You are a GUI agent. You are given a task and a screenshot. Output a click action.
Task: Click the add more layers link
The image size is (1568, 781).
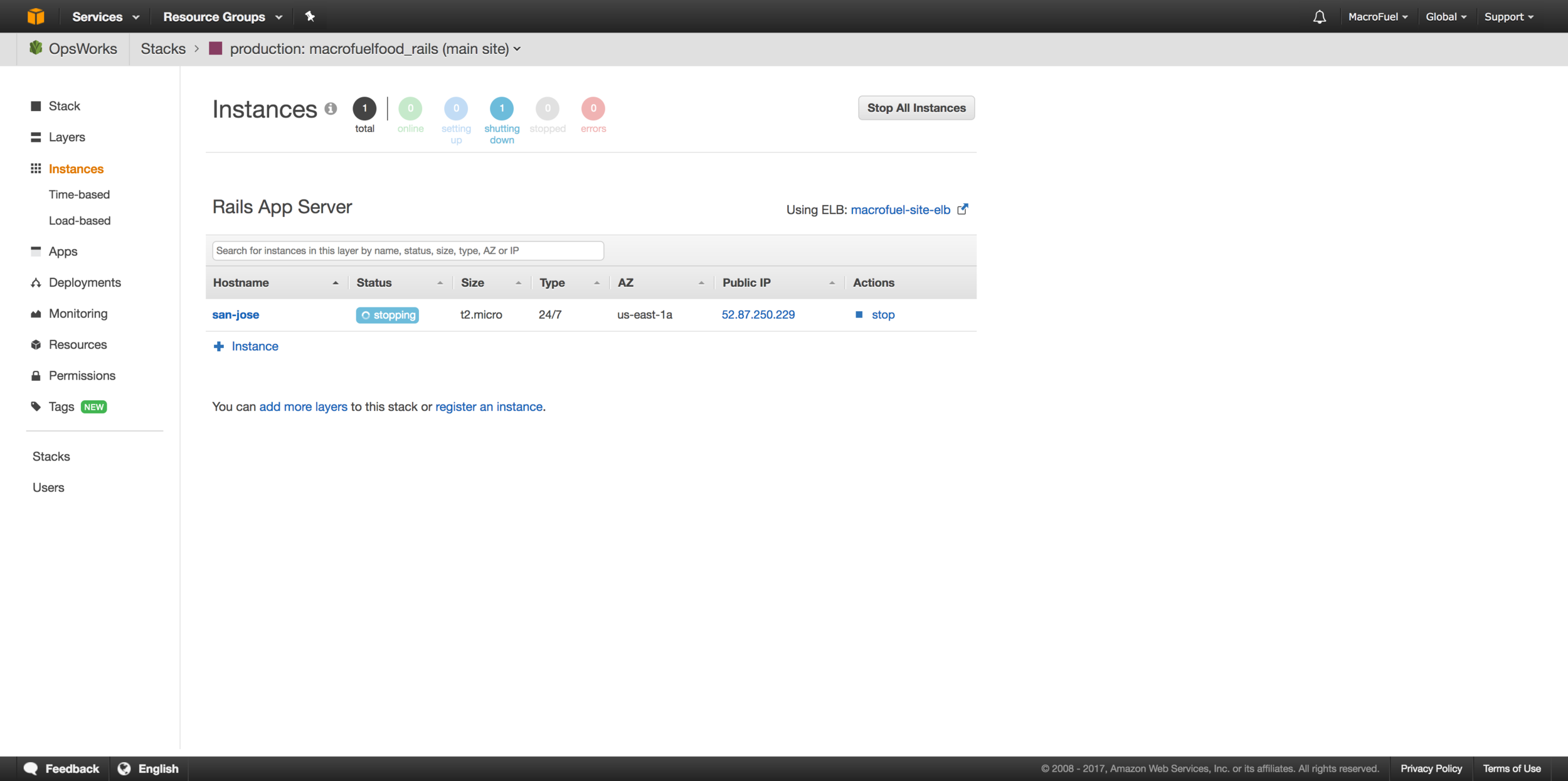[x=303, y=406]
